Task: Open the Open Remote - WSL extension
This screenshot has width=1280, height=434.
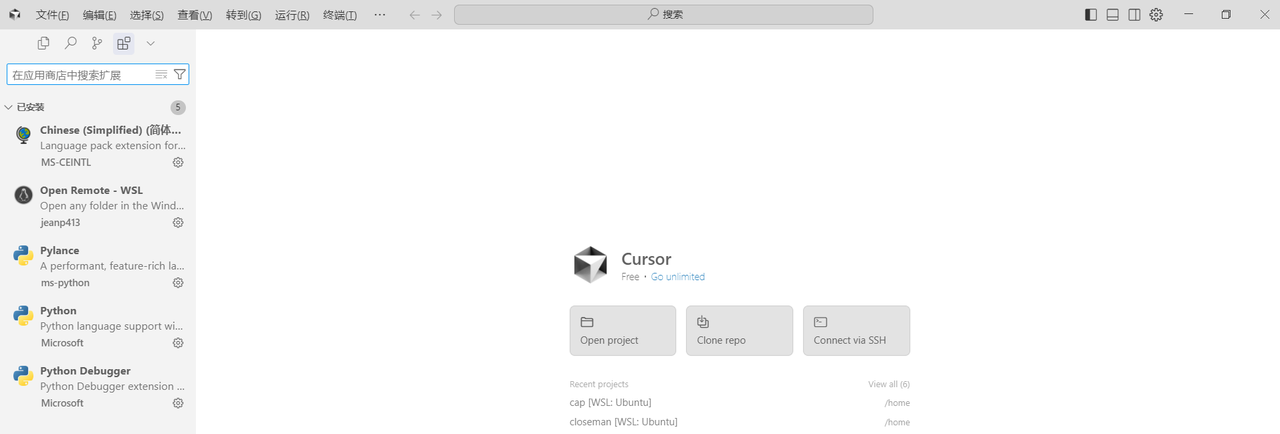Action: tap(98, 205)
